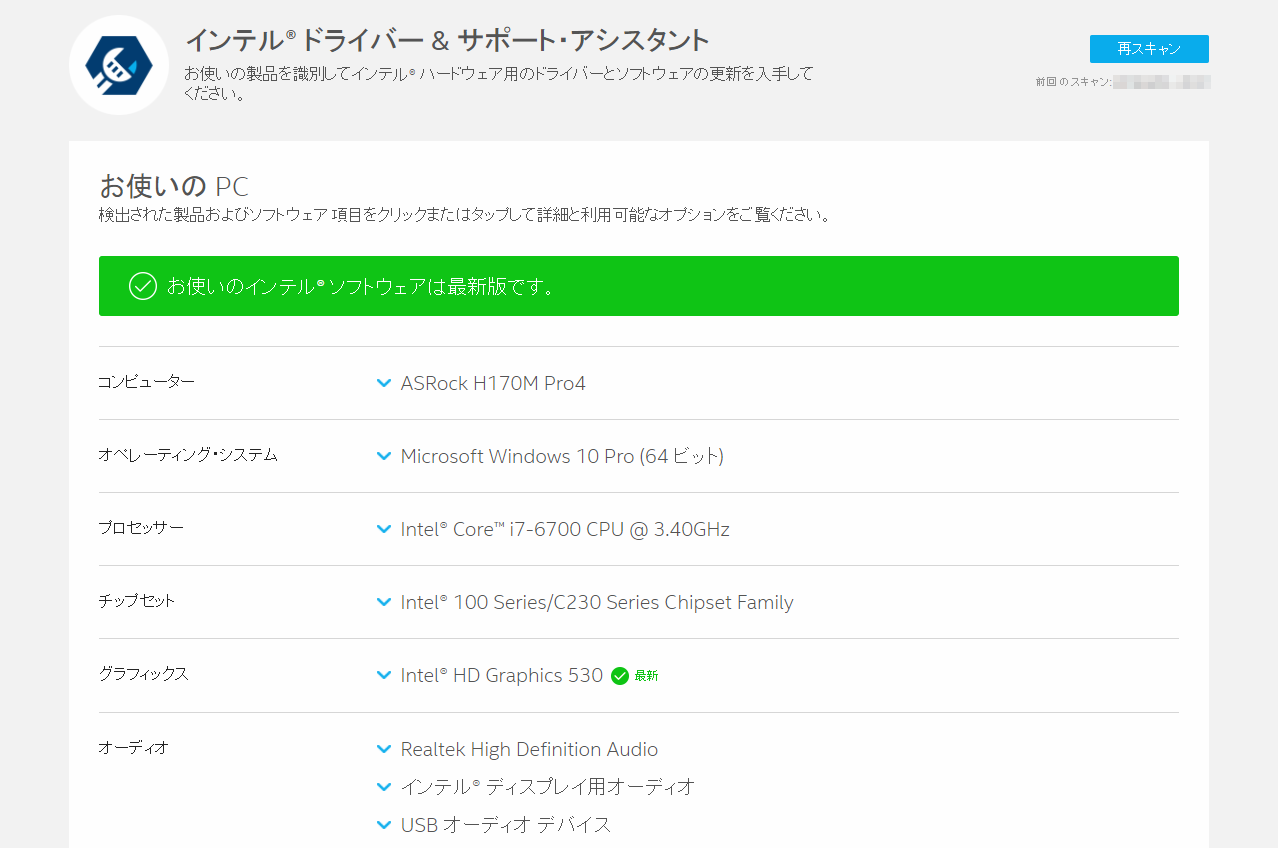Click the 前回のスキャン timestamp text

(1123, 82)
